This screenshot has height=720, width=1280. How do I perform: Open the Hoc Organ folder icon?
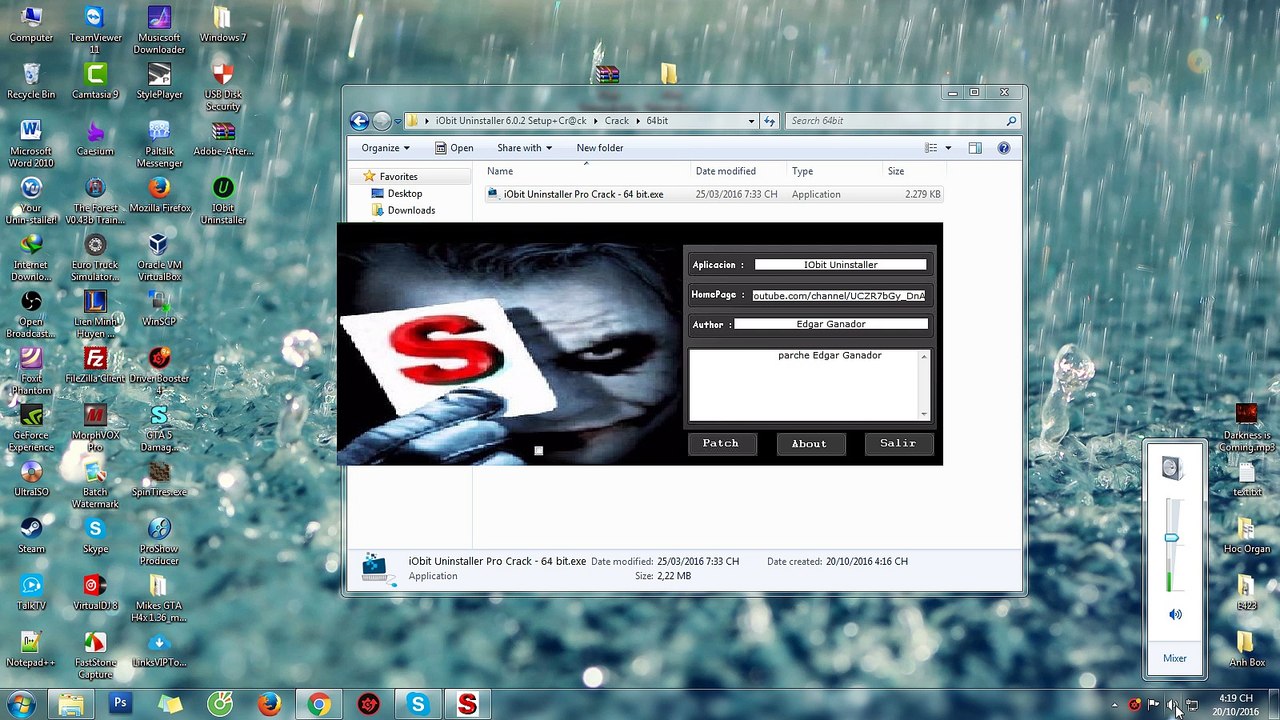coord(1246,536)
